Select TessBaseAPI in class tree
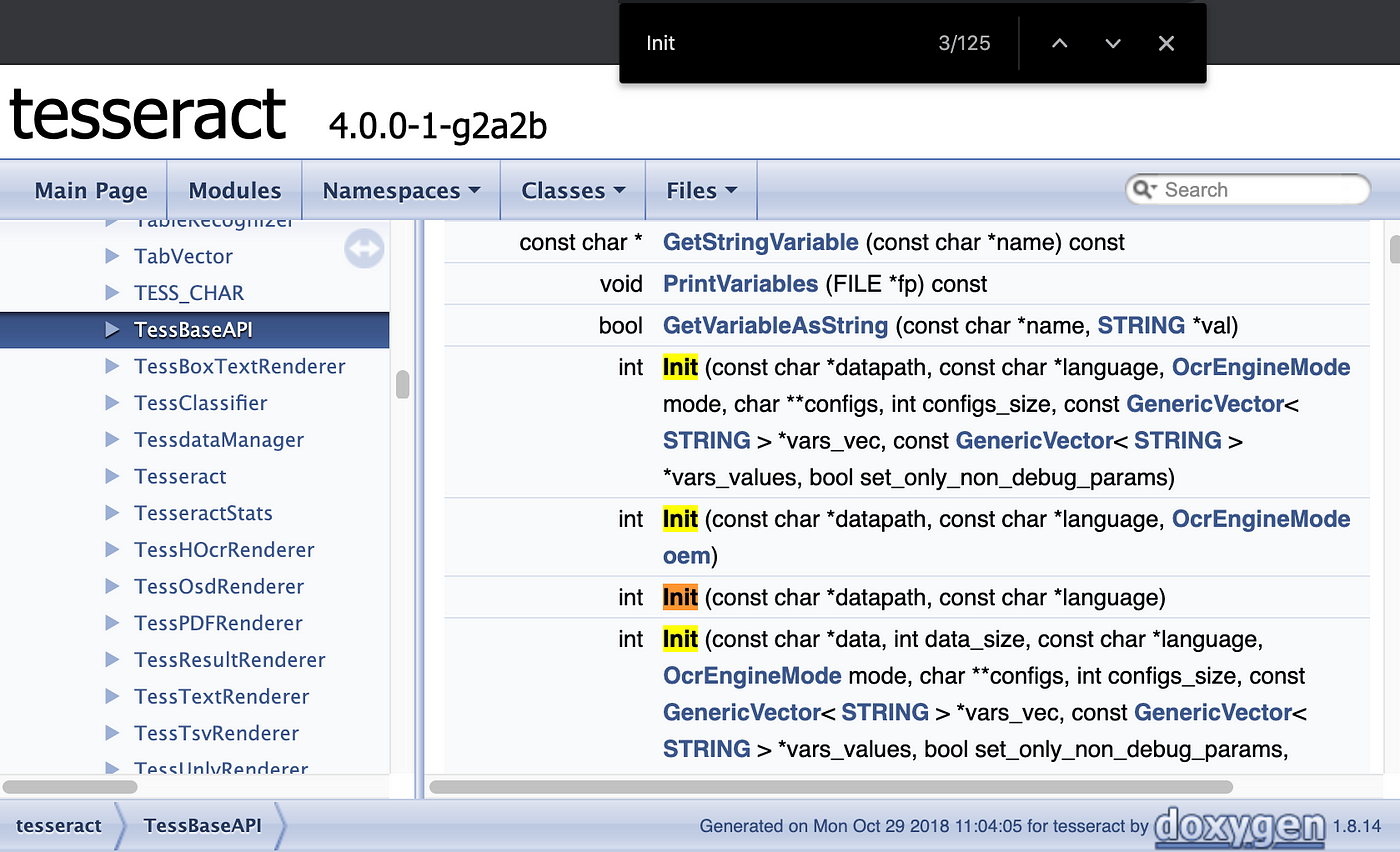1400x852 pixels. 193,329
